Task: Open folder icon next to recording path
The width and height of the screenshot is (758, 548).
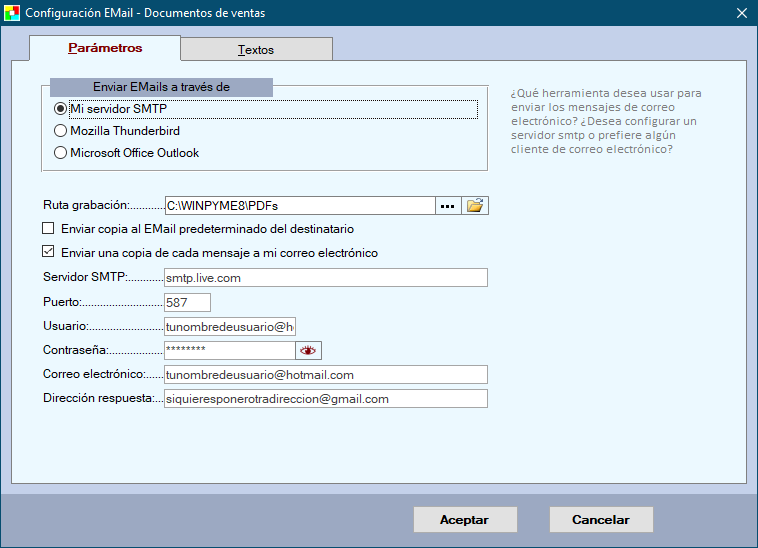Action: coord(475,206)
